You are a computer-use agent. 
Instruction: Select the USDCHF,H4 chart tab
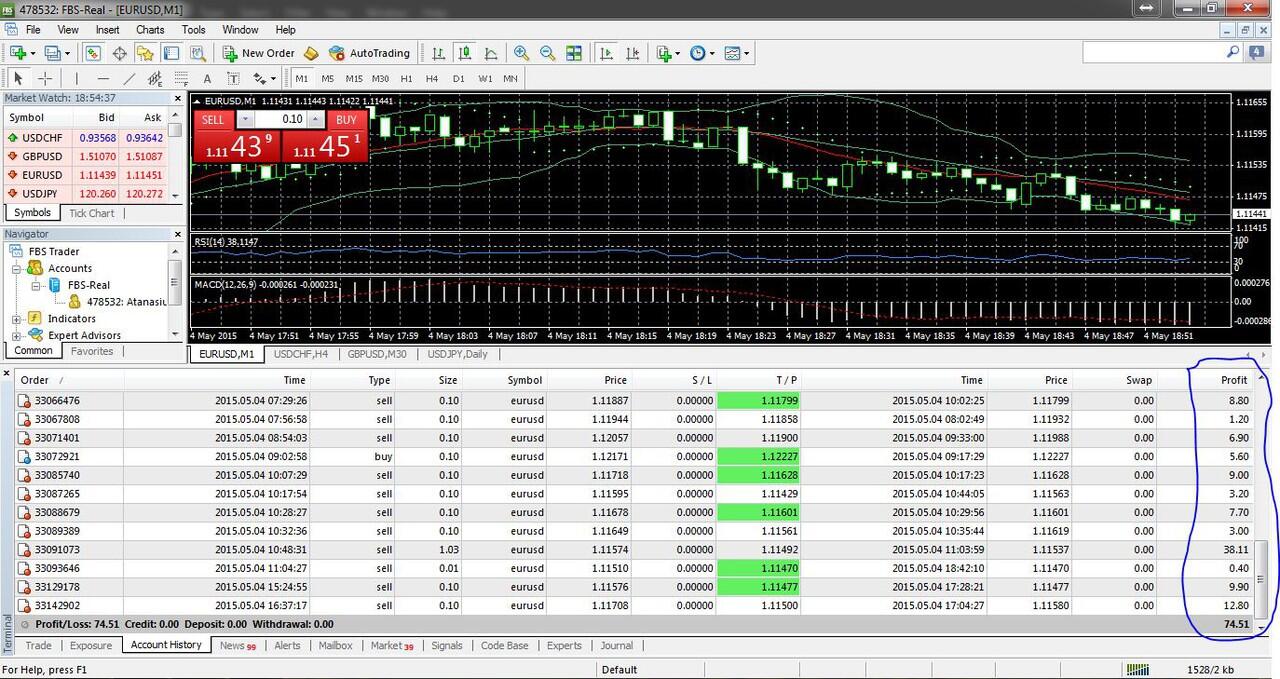pyautogui.click(x=300, y=354)
